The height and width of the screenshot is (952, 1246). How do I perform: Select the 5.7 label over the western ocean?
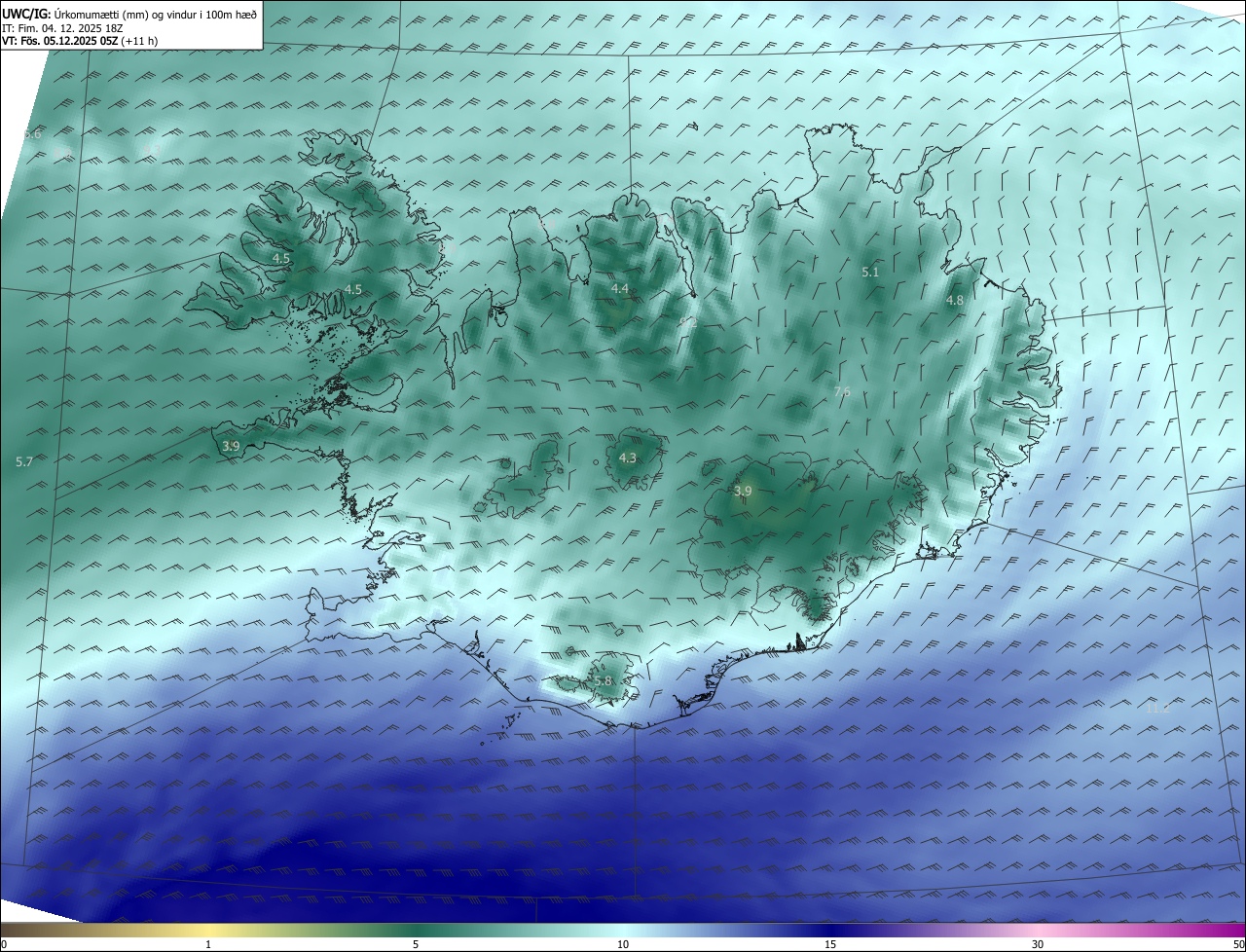(24, 462)
